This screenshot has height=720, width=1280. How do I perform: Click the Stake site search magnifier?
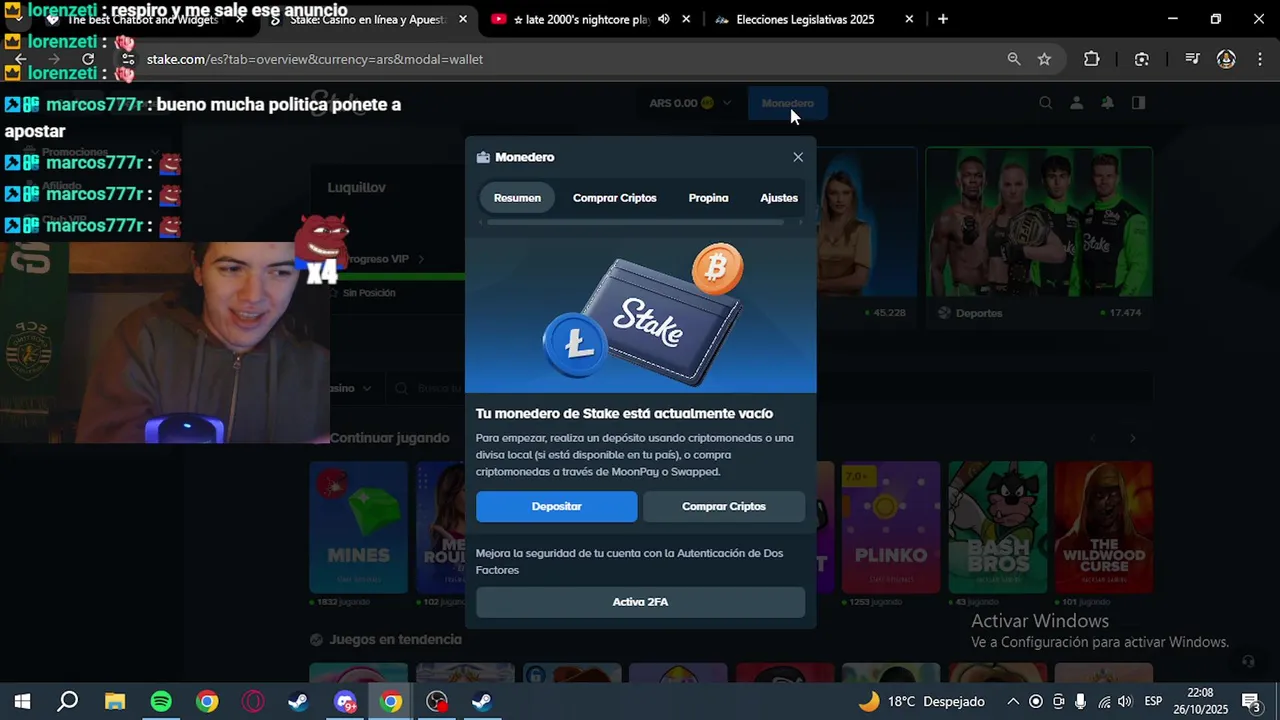pyautogui.click(x=1045, y=103)
